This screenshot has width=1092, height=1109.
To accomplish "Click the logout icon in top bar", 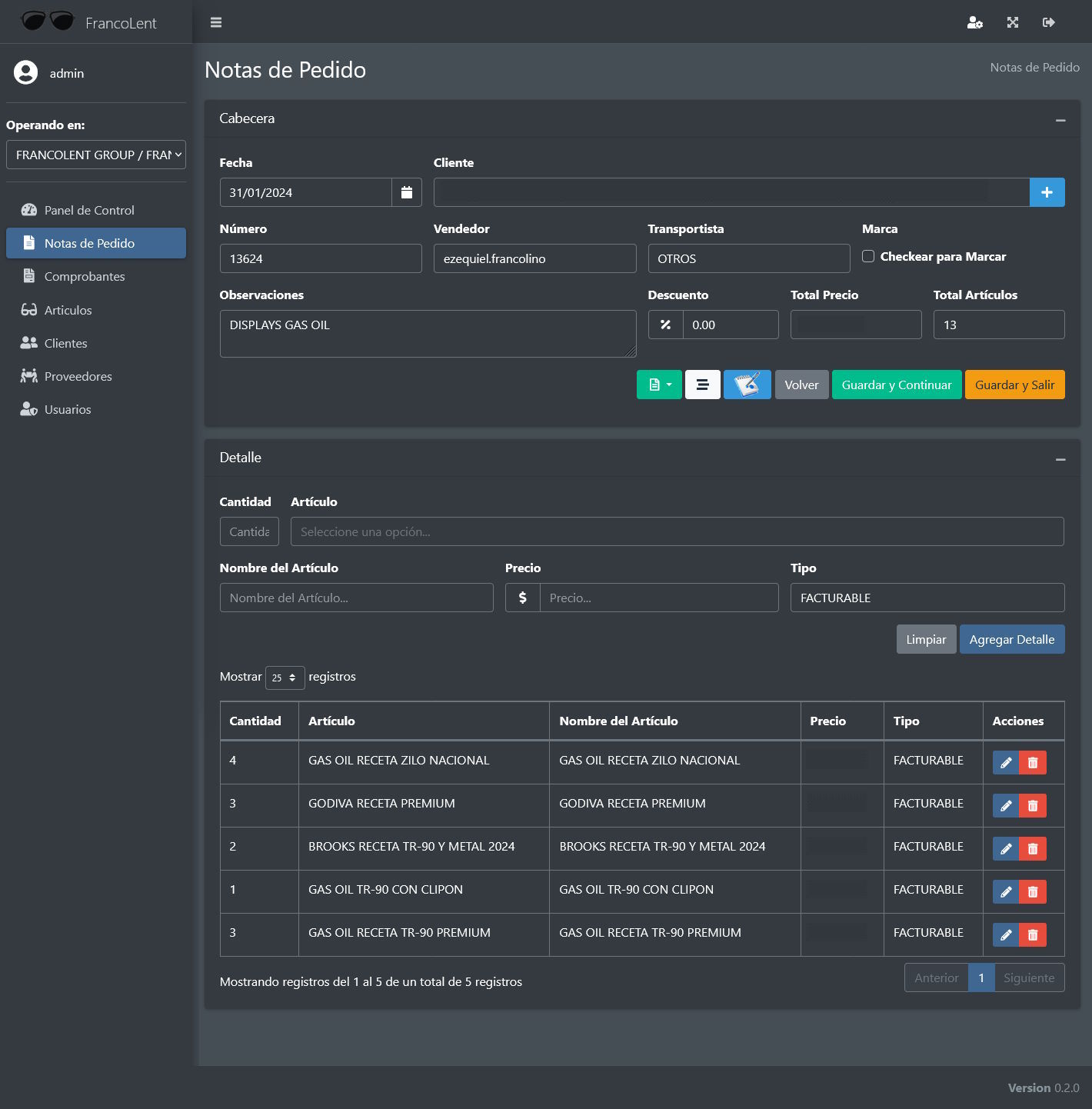I will (x=1048, y=22).
